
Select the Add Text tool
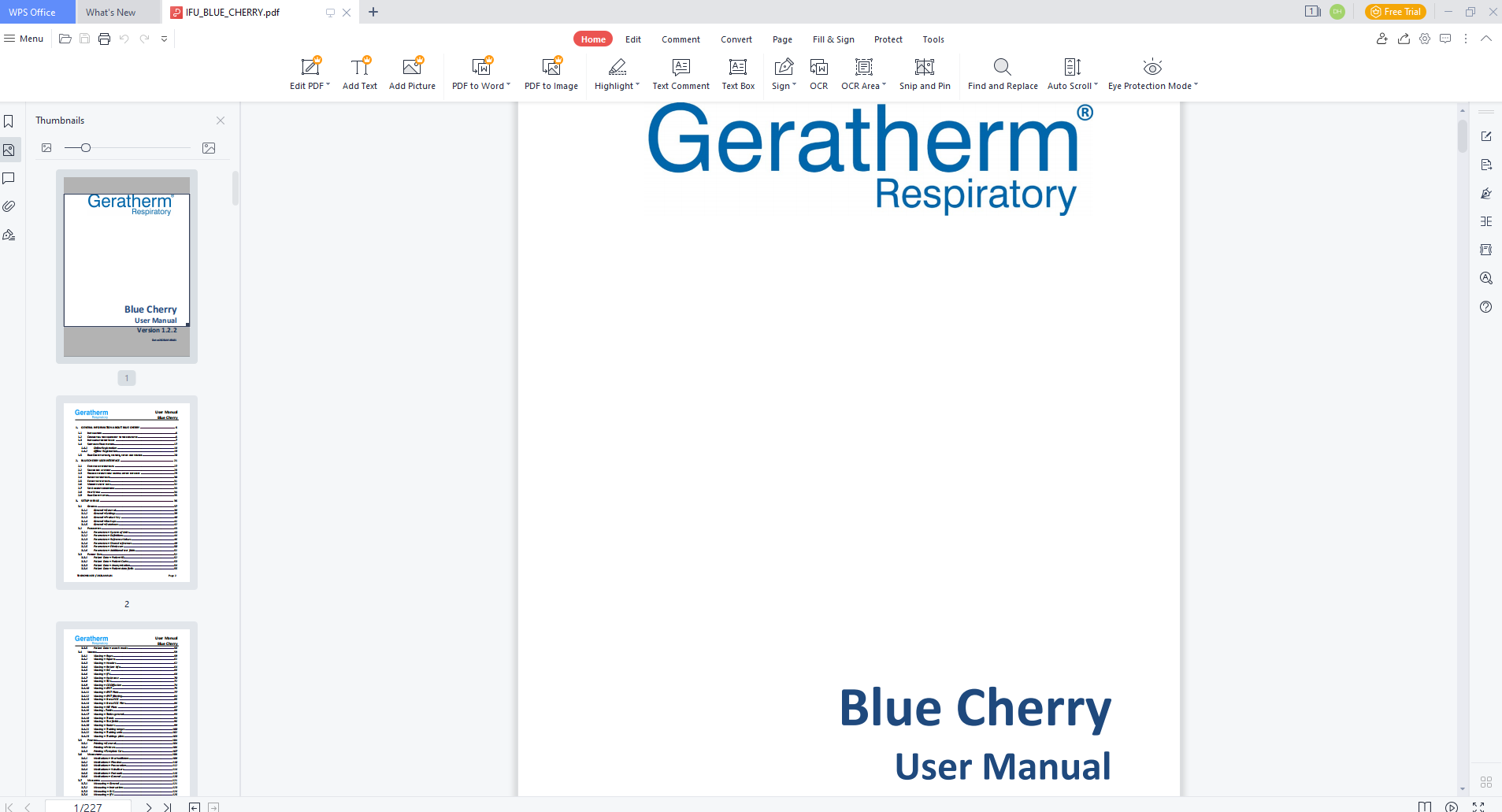click(x=360, y=74)
